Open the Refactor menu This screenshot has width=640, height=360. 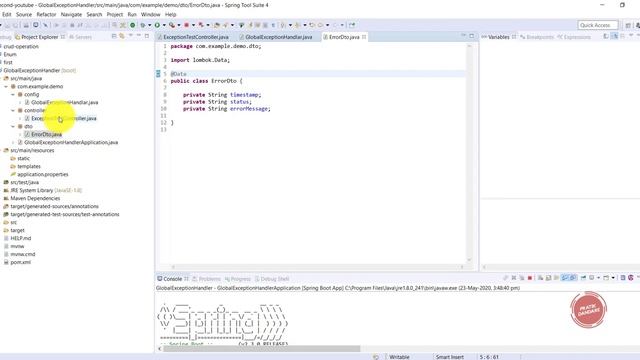(x=46, y=14)
